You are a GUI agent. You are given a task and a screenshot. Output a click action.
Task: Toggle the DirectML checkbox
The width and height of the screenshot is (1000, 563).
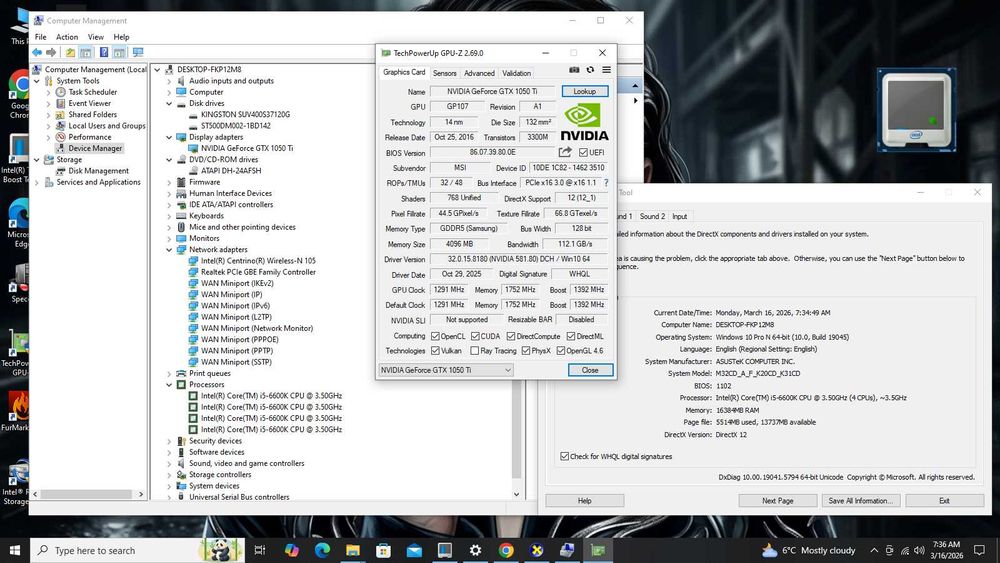point(571,336)
